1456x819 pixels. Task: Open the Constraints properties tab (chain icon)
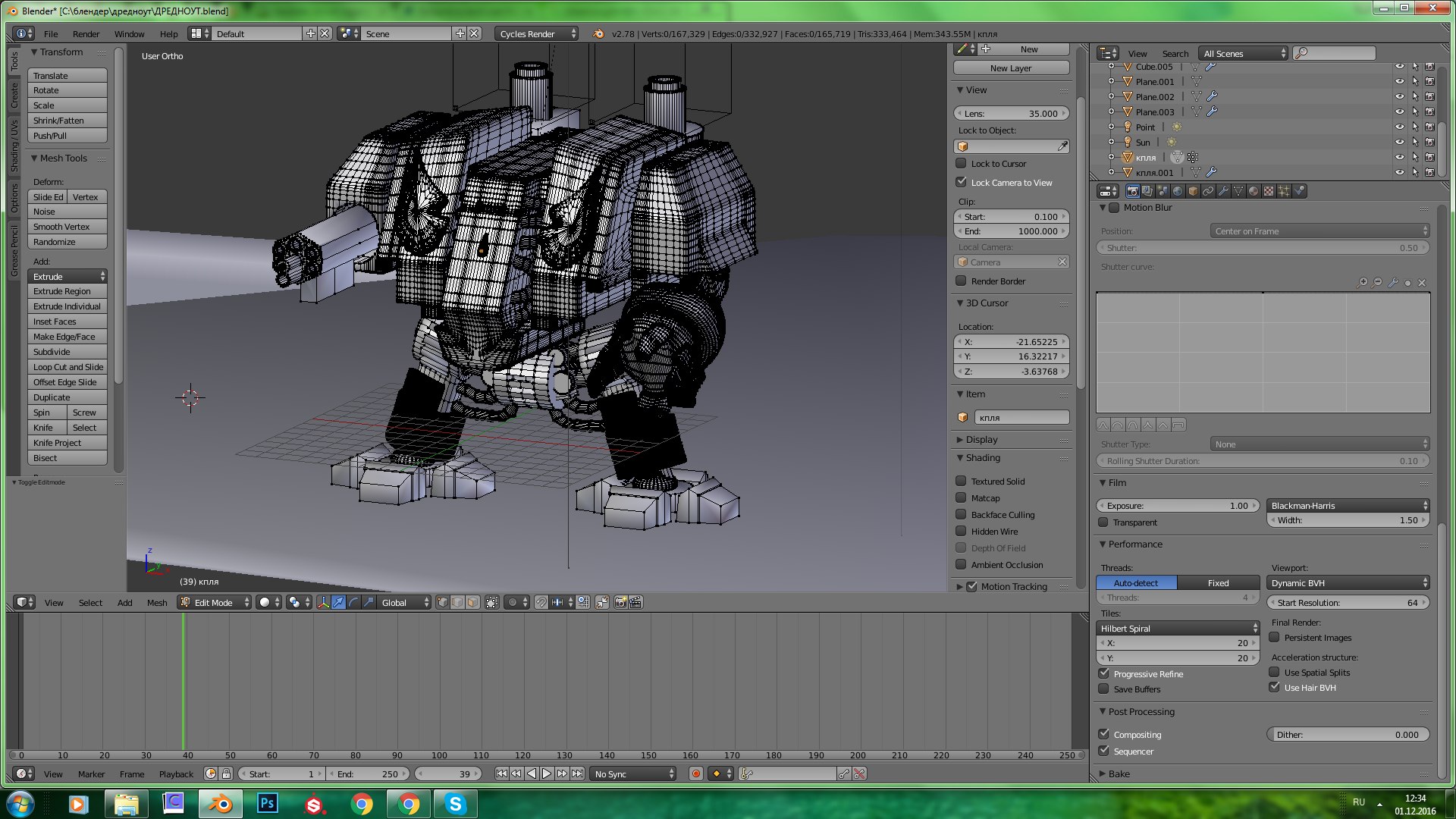[x=1208, y=191]
